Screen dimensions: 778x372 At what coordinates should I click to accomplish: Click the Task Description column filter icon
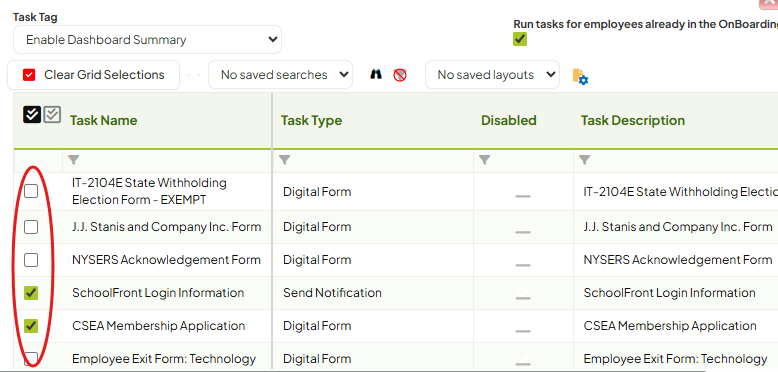click(584, 160)
